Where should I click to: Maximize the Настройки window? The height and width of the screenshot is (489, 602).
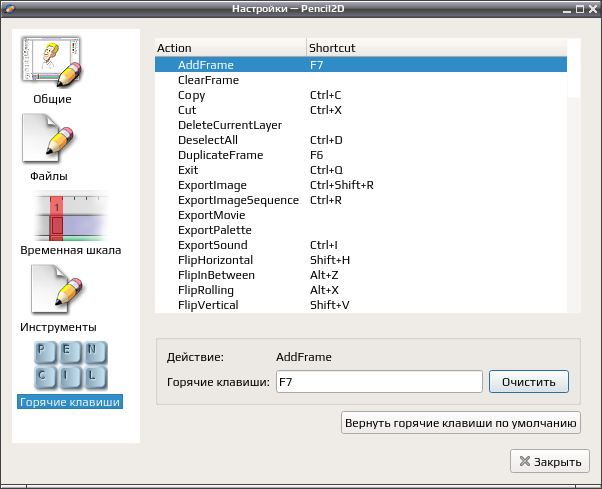click(580, 9)
